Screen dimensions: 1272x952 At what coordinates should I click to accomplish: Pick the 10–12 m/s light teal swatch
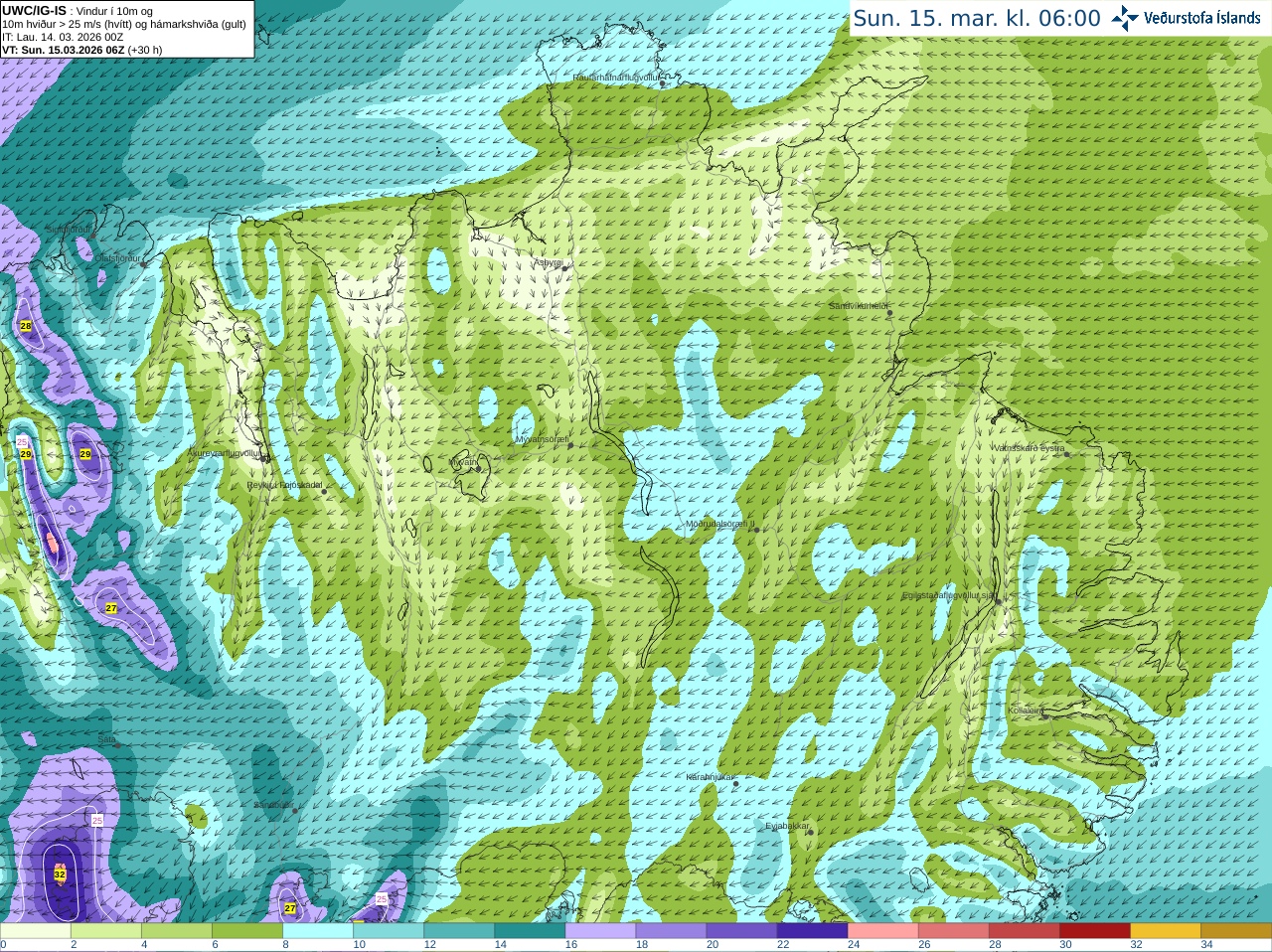point(389,931)
